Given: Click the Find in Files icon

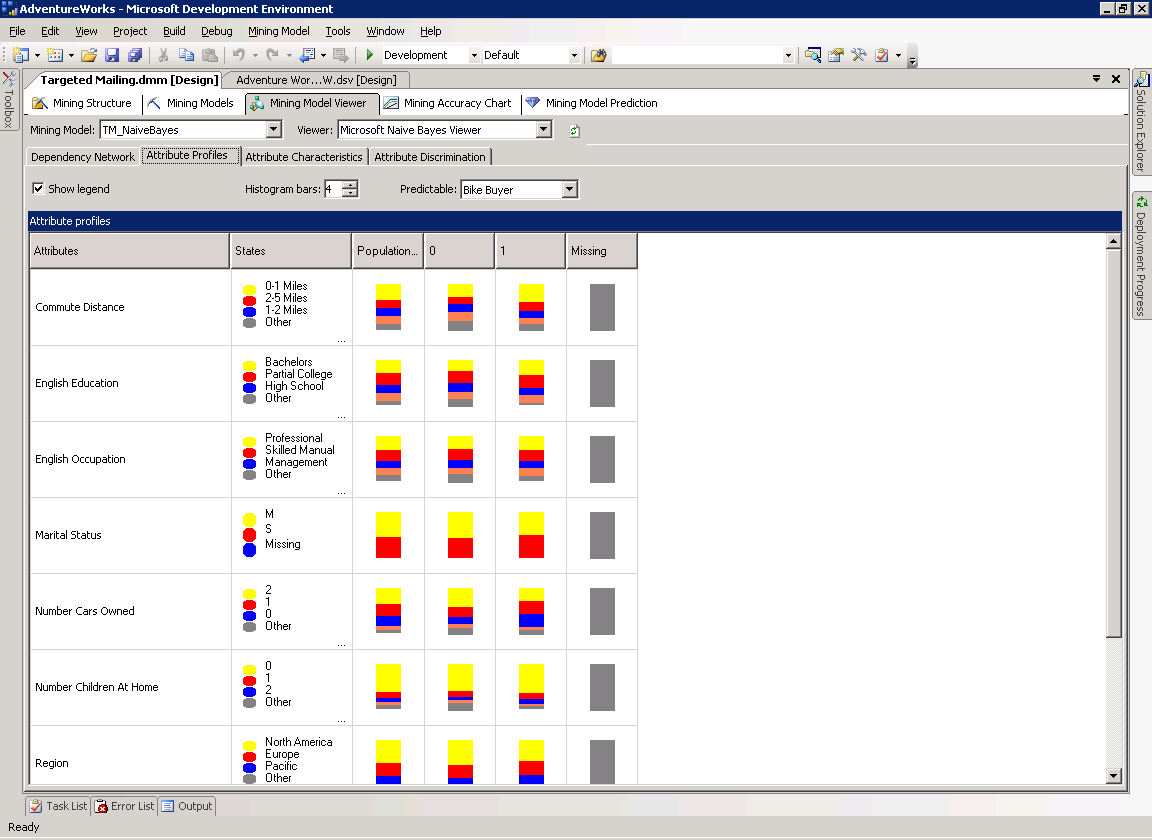Looking at the screenshot, I should [599, 55].
